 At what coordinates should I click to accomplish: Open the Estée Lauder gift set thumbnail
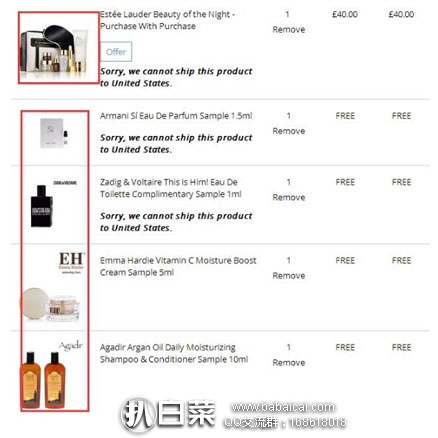(x=54, y=49)
